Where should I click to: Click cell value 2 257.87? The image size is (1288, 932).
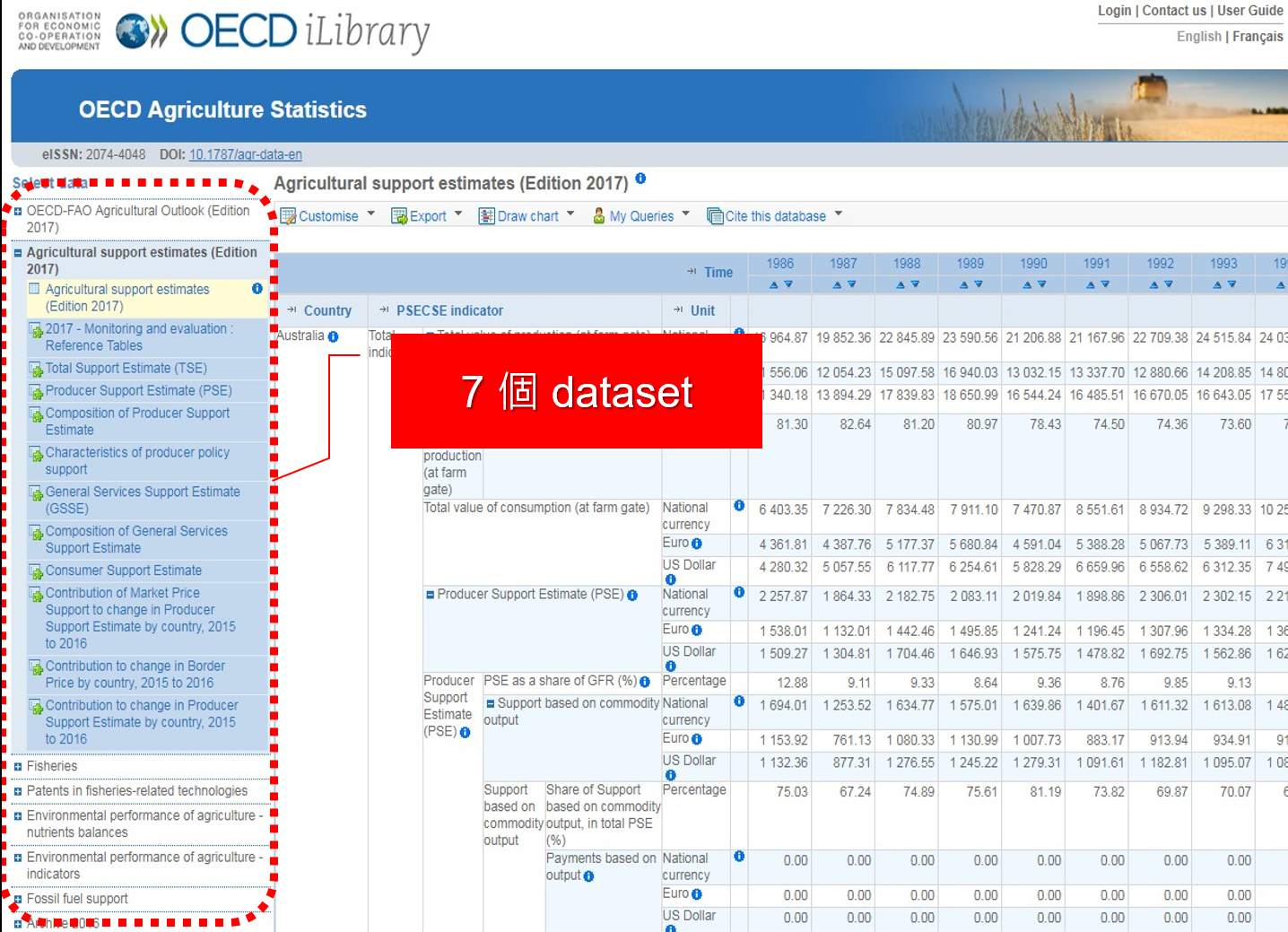click(x=783, y=597)
